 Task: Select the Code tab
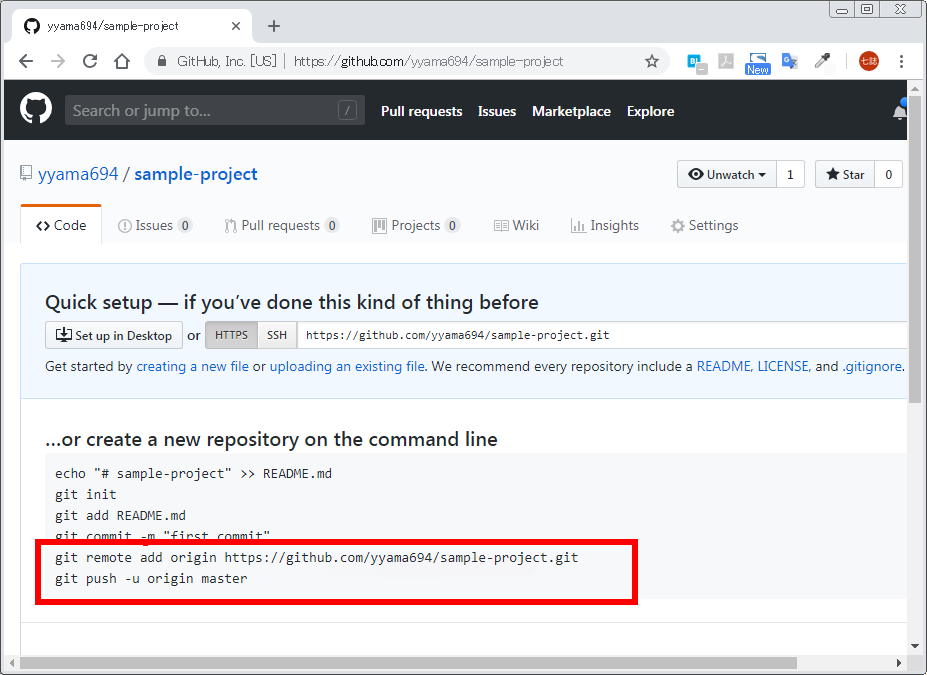point(61,225)
